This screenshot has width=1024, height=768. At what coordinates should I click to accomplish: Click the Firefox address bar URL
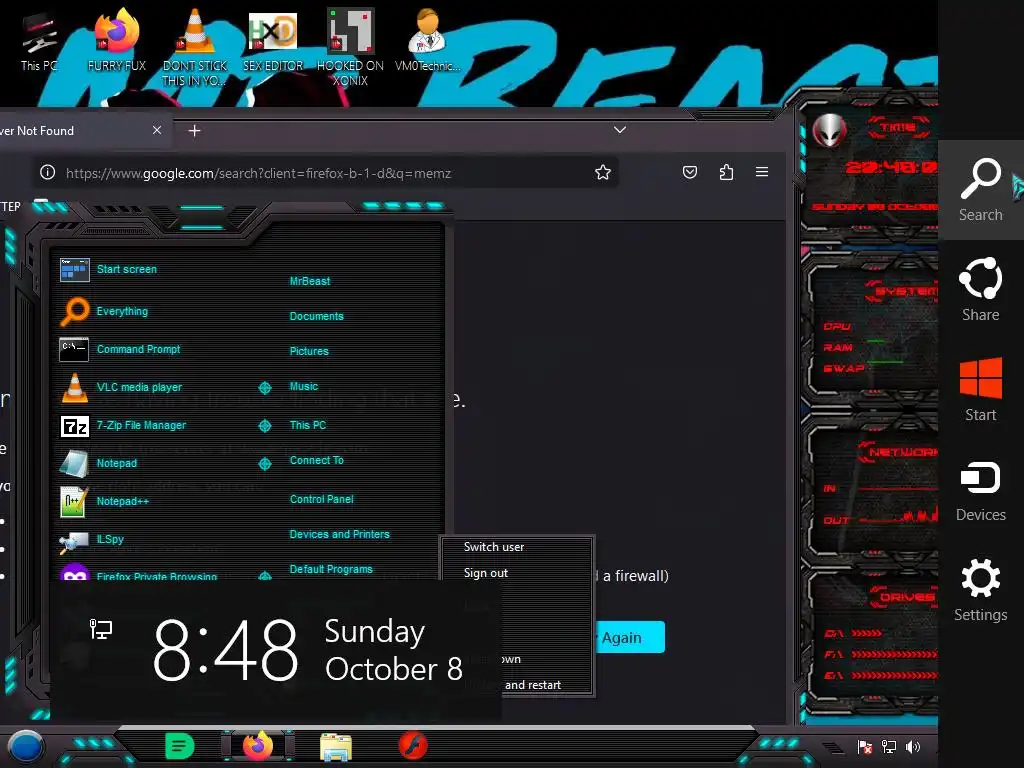[x=259, y=173]
